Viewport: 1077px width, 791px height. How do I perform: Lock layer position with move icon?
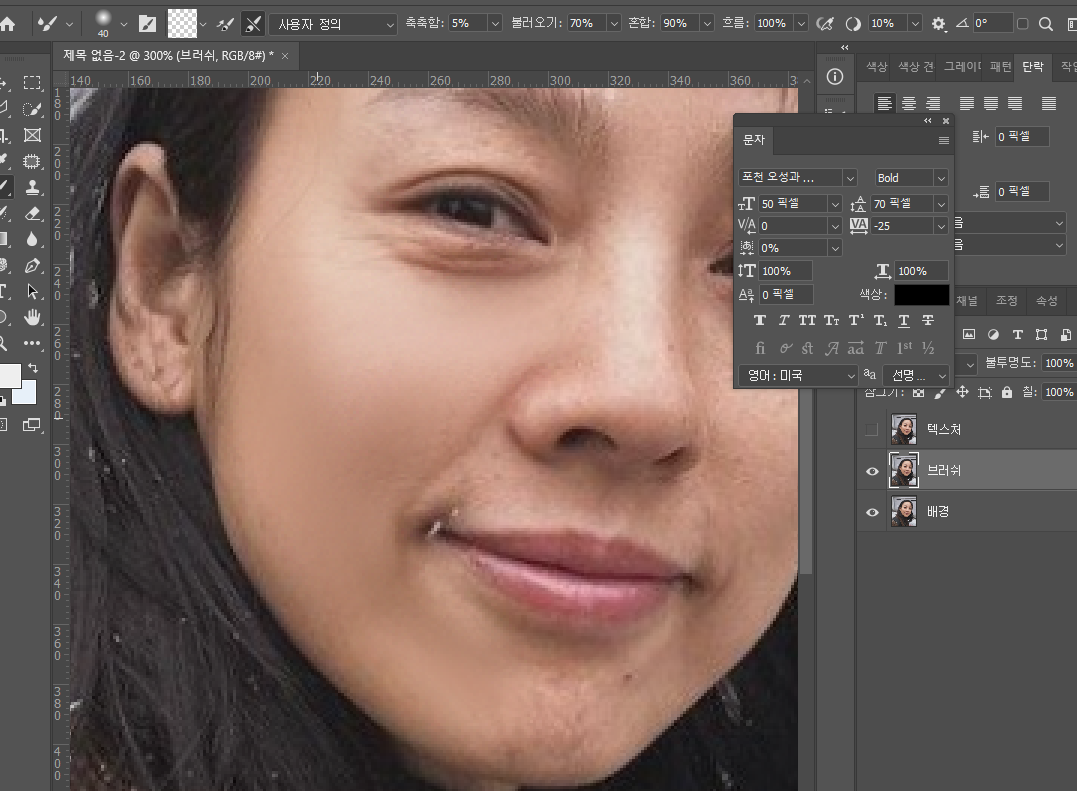962,392
